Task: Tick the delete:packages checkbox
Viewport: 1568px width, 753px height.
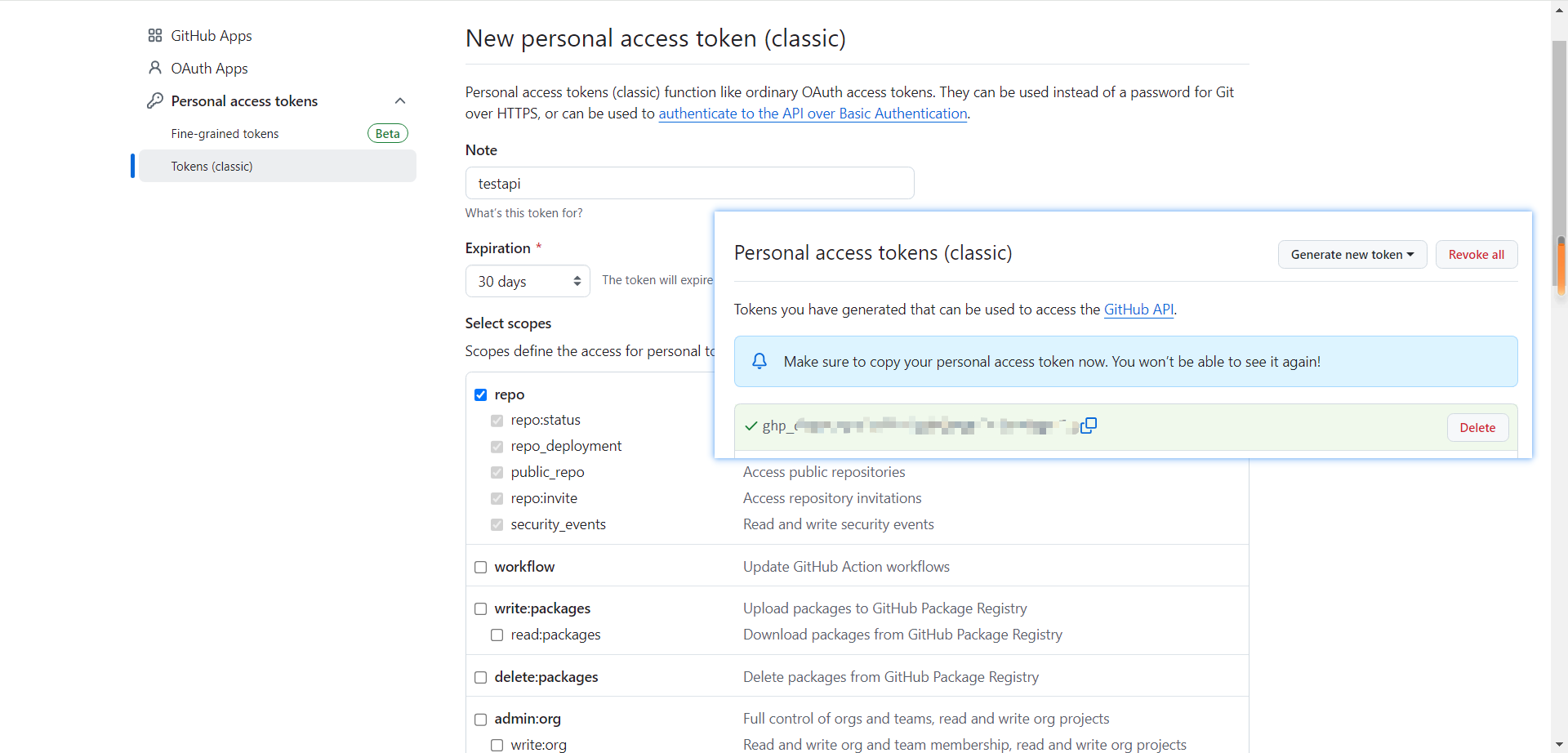Action: 481,677
